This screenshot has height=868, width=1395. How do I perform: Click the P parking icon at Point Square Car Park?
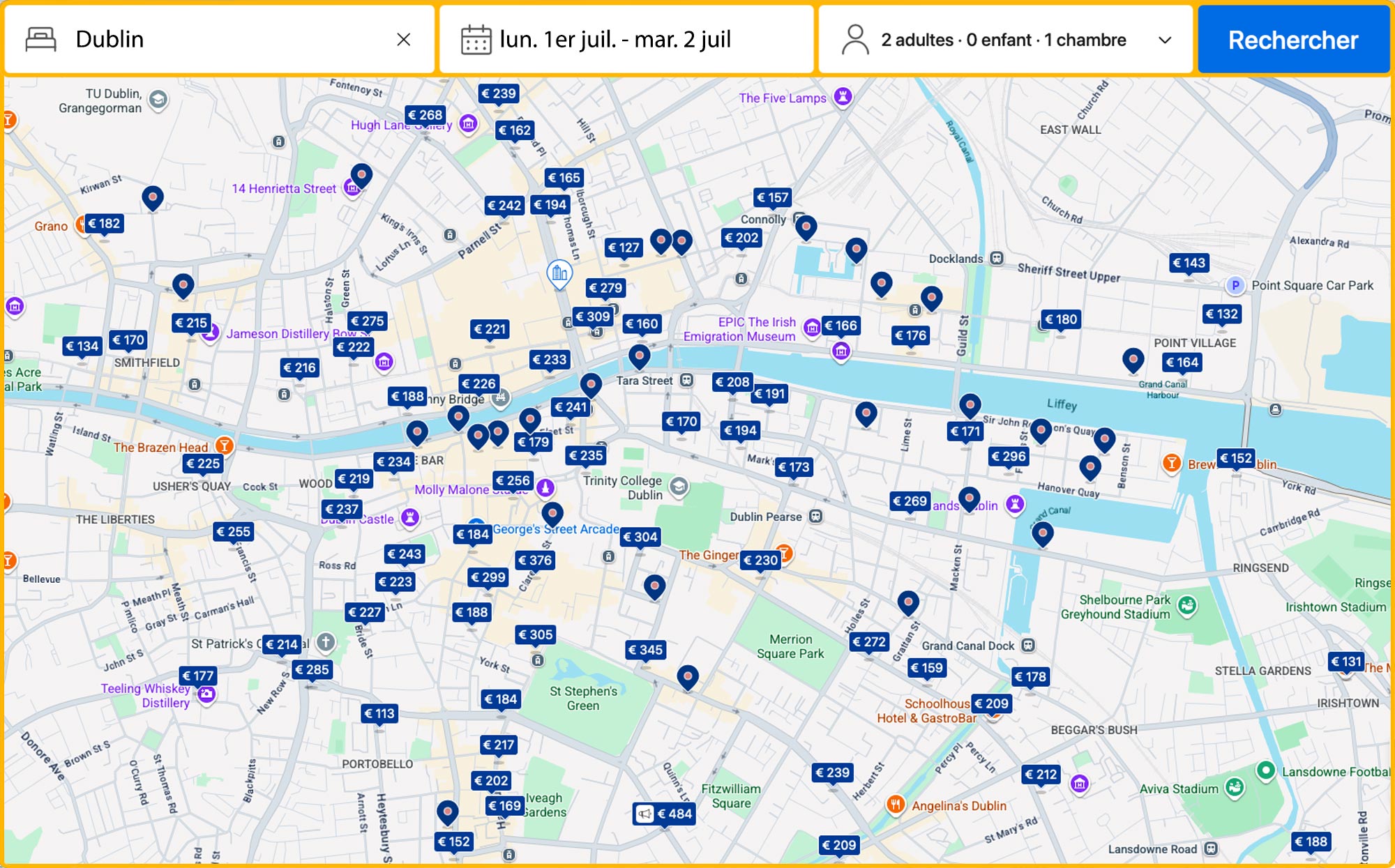coord(1235,284)
